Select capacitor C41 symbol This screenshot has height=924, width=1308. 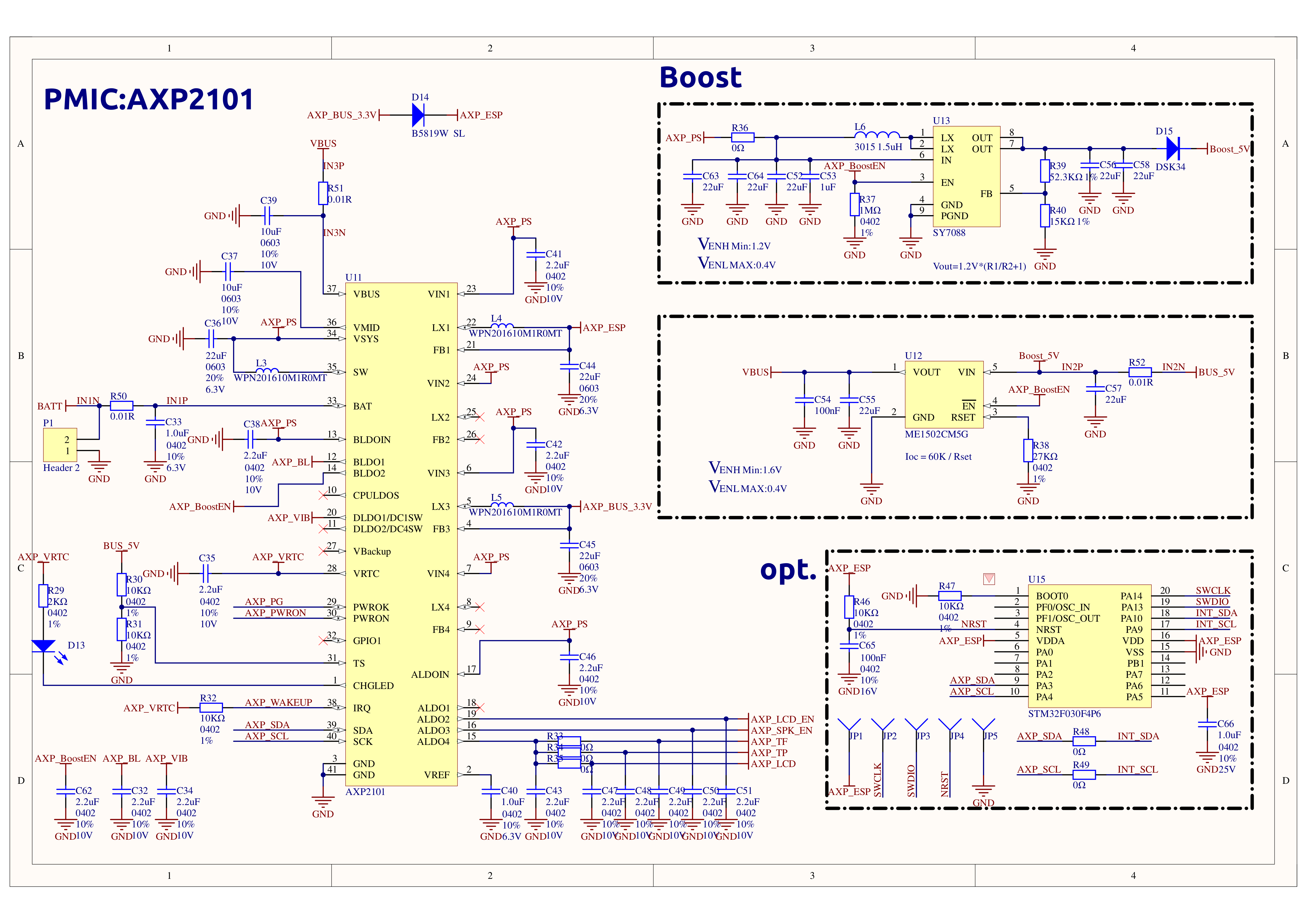pyautogui.click(x=535, y=255)
